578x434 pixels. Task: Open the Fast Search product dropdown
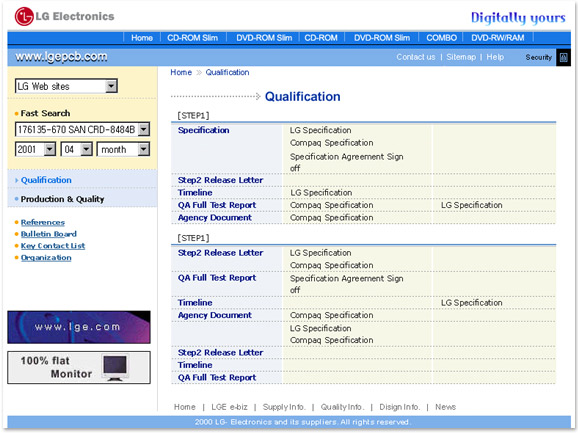click(82, 129)
